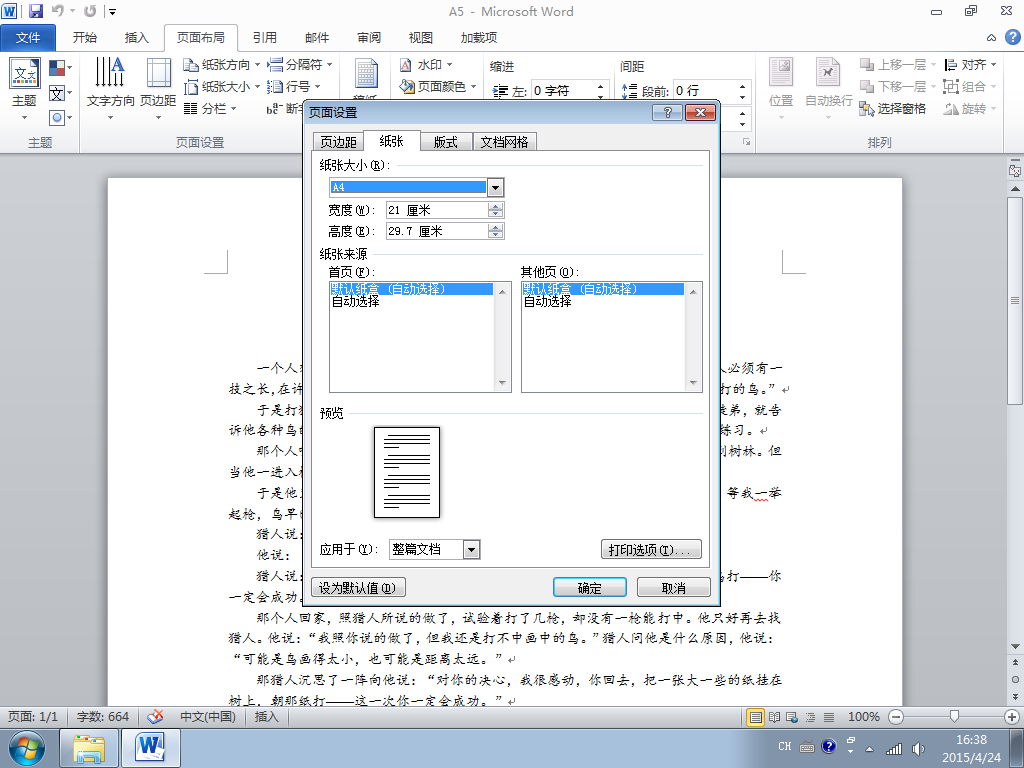Click the zoom in plus button
Viewport: 1024px width, 768px height.
coord(1012,717)
